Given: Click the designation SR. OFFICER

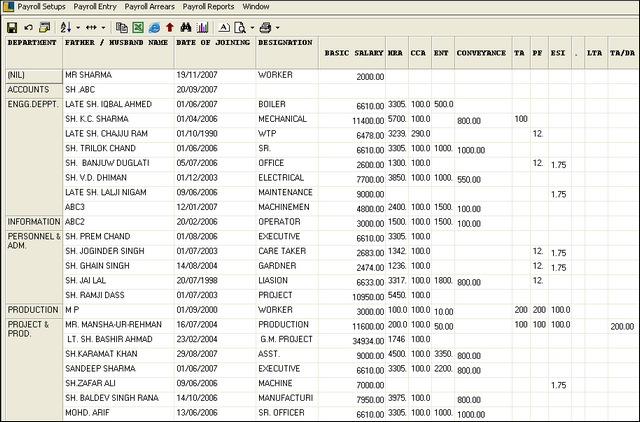Looking at the screenshot, I should (281, 413).
